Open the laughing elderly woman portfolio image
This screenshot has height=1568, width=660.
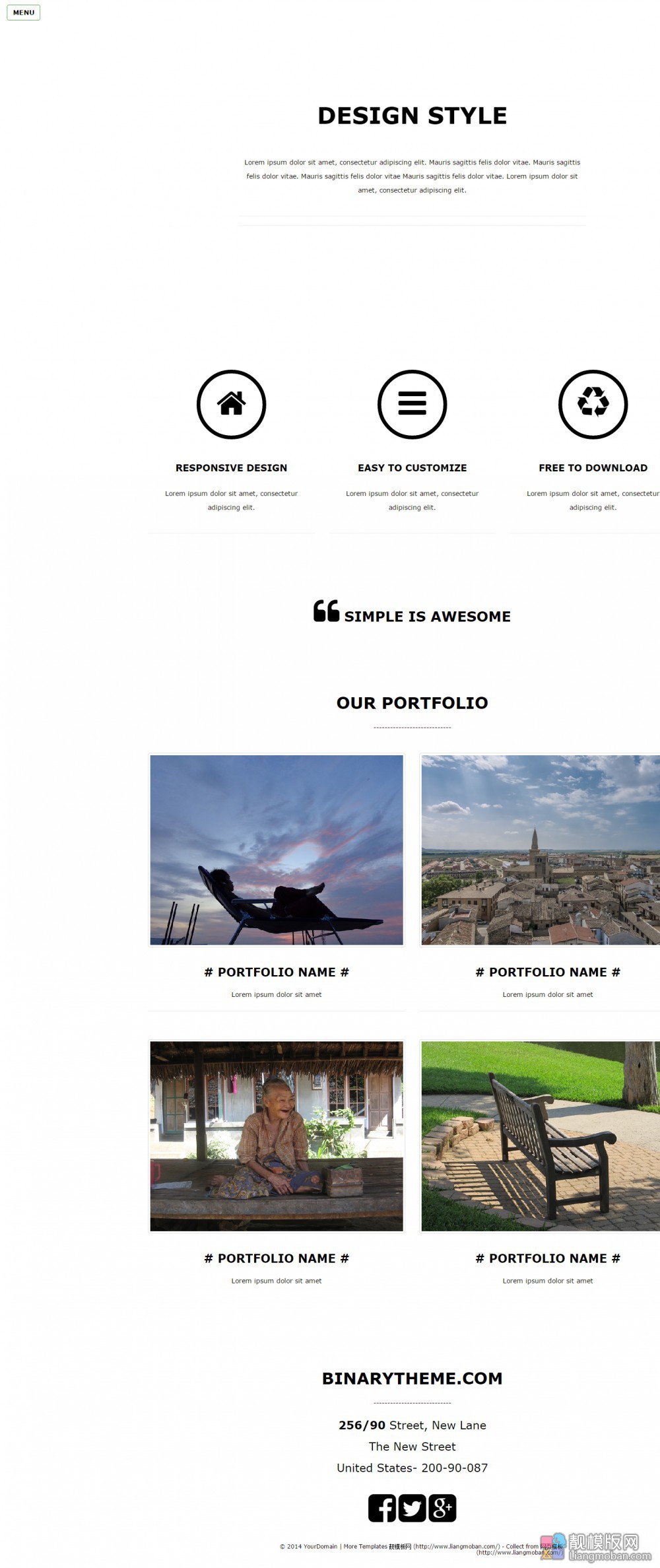pyautogui.click(x=277, y=1136)
